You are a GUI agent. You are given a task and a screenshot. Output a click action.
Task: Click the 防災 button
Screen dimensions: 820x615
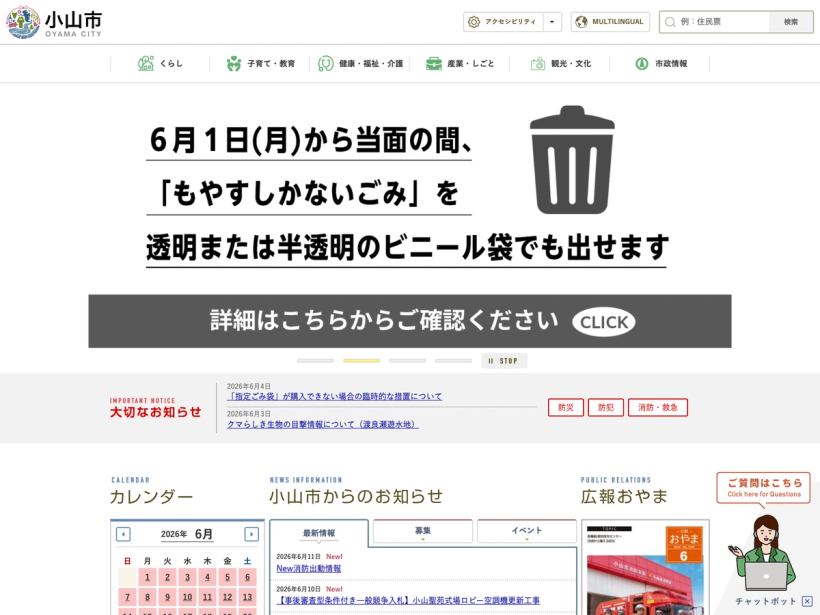pos(566,407)
